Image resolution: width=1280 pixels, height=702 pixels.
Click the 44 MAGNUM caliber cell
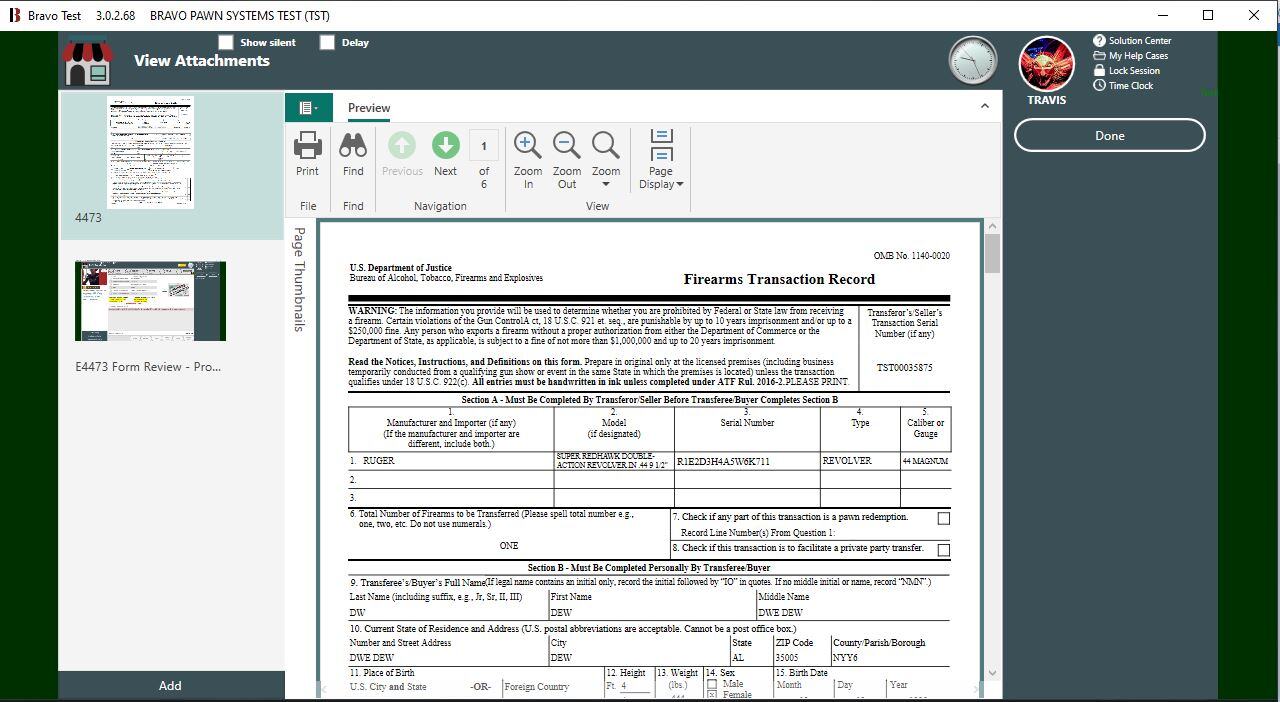[x=925, y=461]
